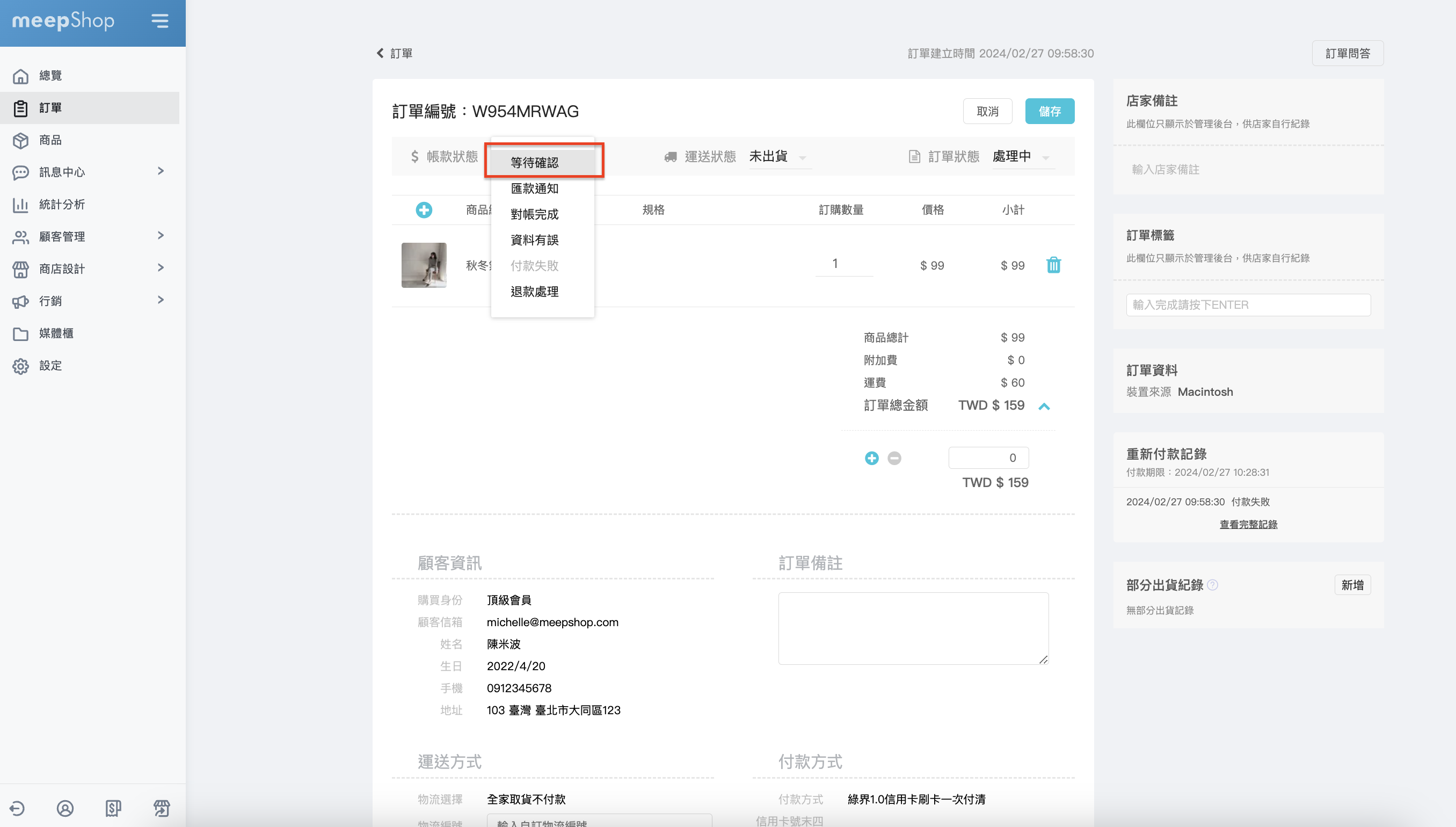
Task: Click the storefront icon in bottom bar
Action: [162, 808]
